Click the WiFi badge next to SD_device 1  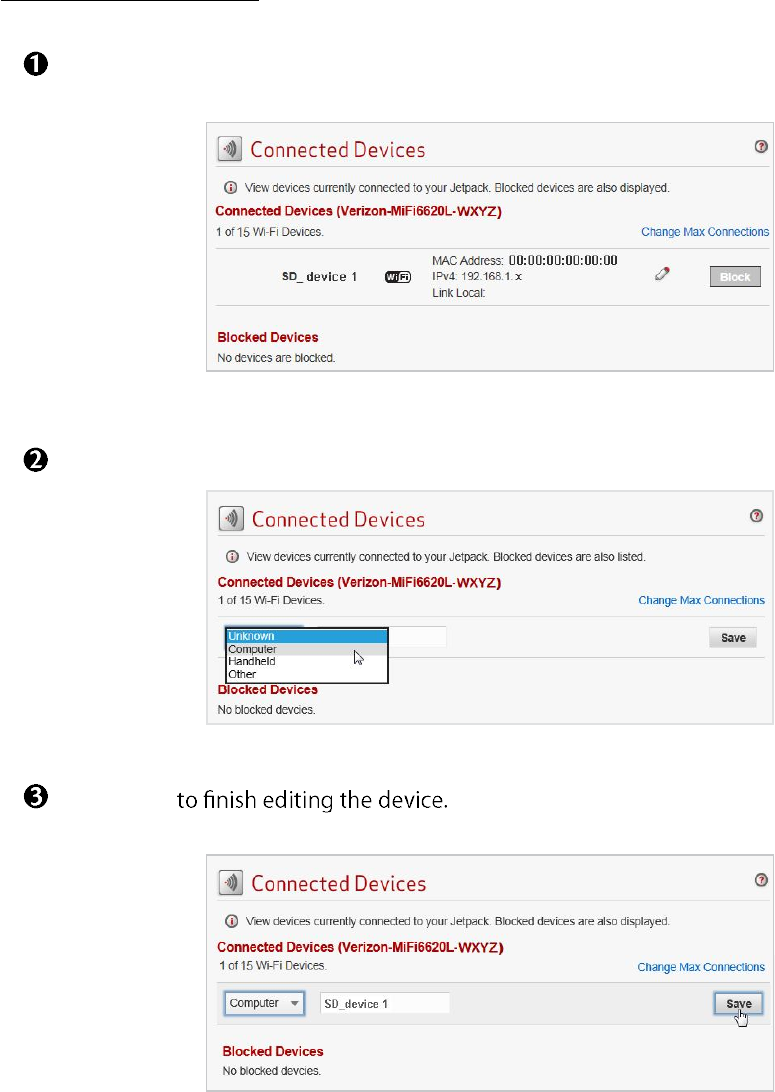(x=398, y=277)
